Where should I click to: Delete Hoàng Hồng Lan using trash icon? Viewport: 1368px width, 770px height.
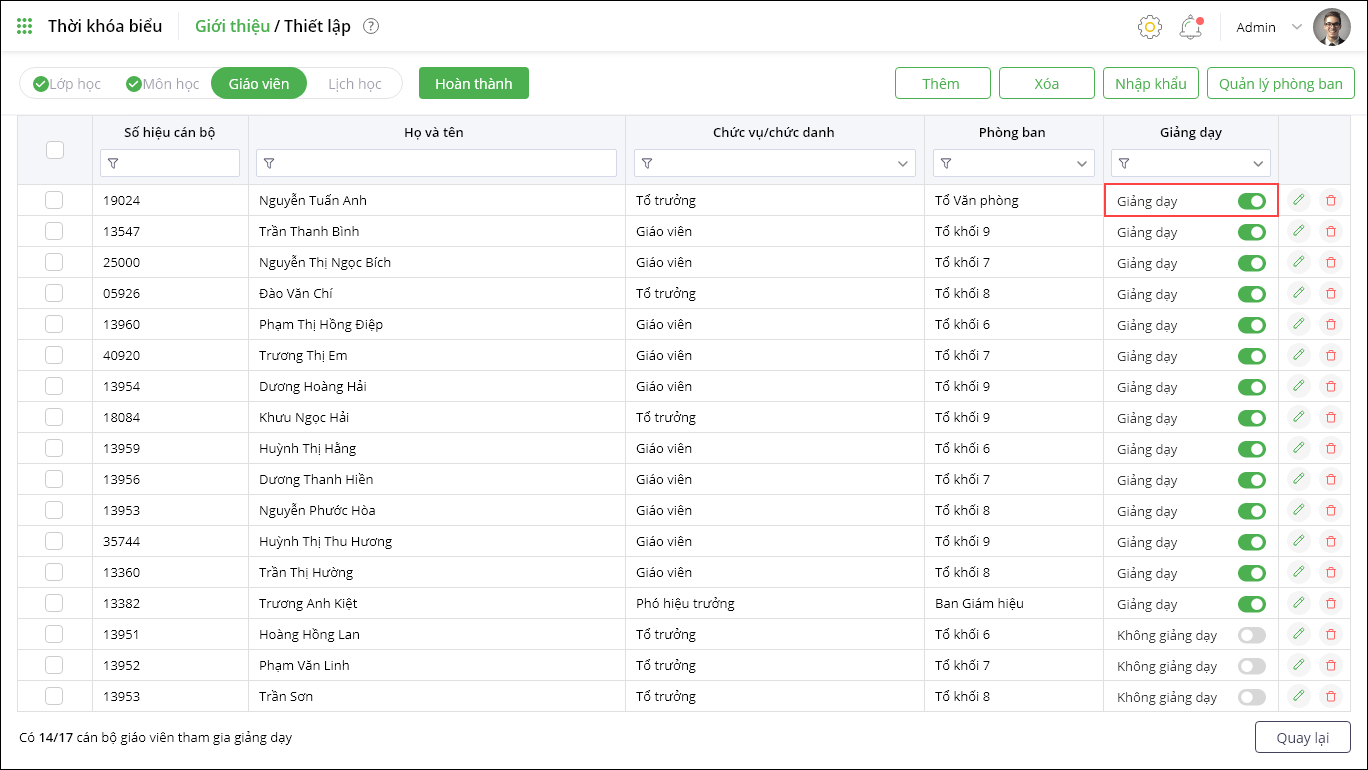pos(1330,634)
